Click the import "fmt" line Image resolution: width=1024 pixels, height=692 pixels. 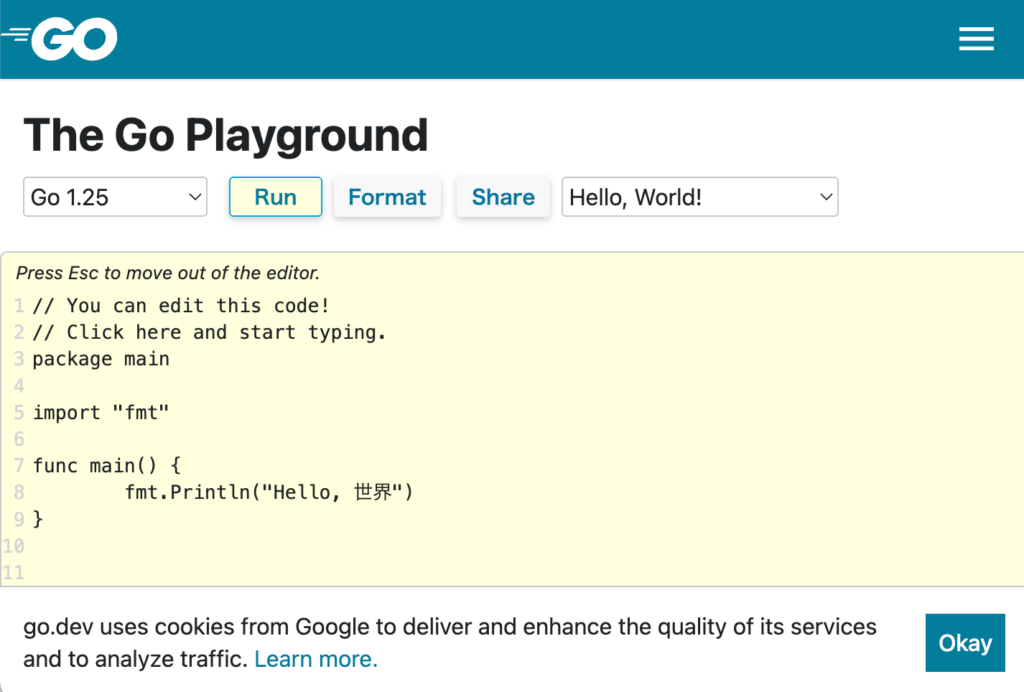95,412
